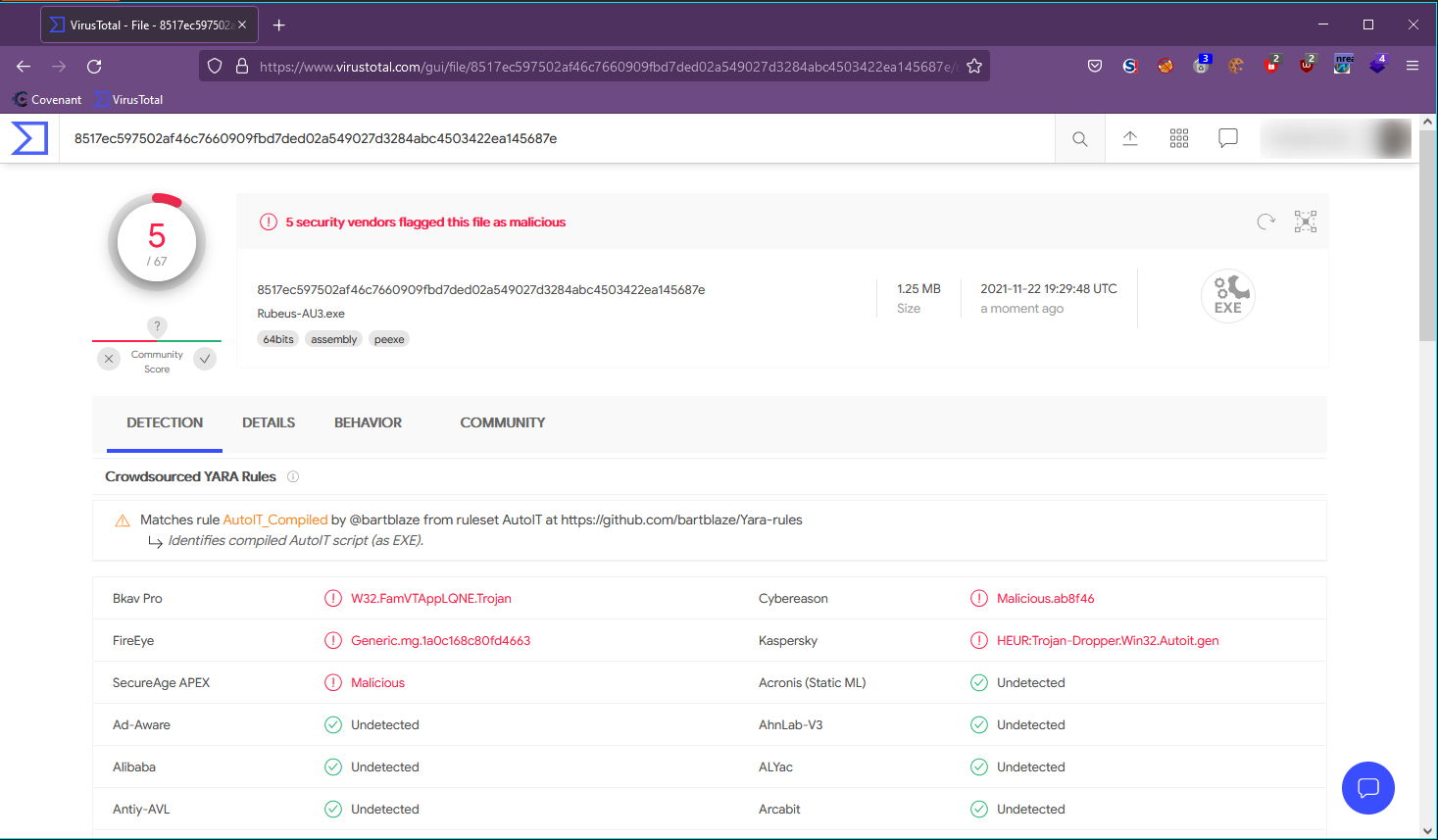
Task: Click the Bkav Pro vendor name
Action: (x=137, y=598)
